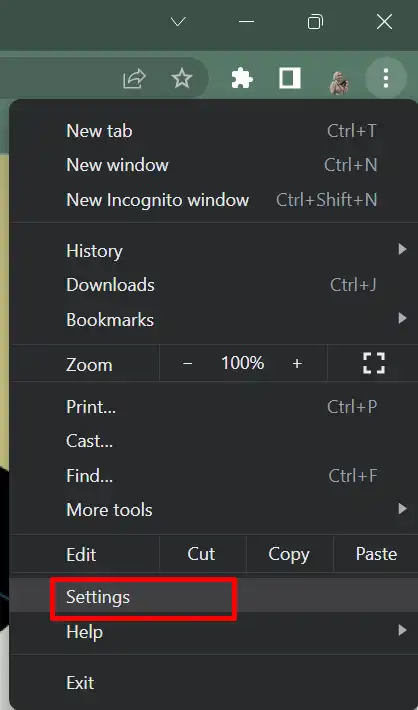Open the Extensions puzzle piece icon
Screen dimensions: 418x710
242,78
